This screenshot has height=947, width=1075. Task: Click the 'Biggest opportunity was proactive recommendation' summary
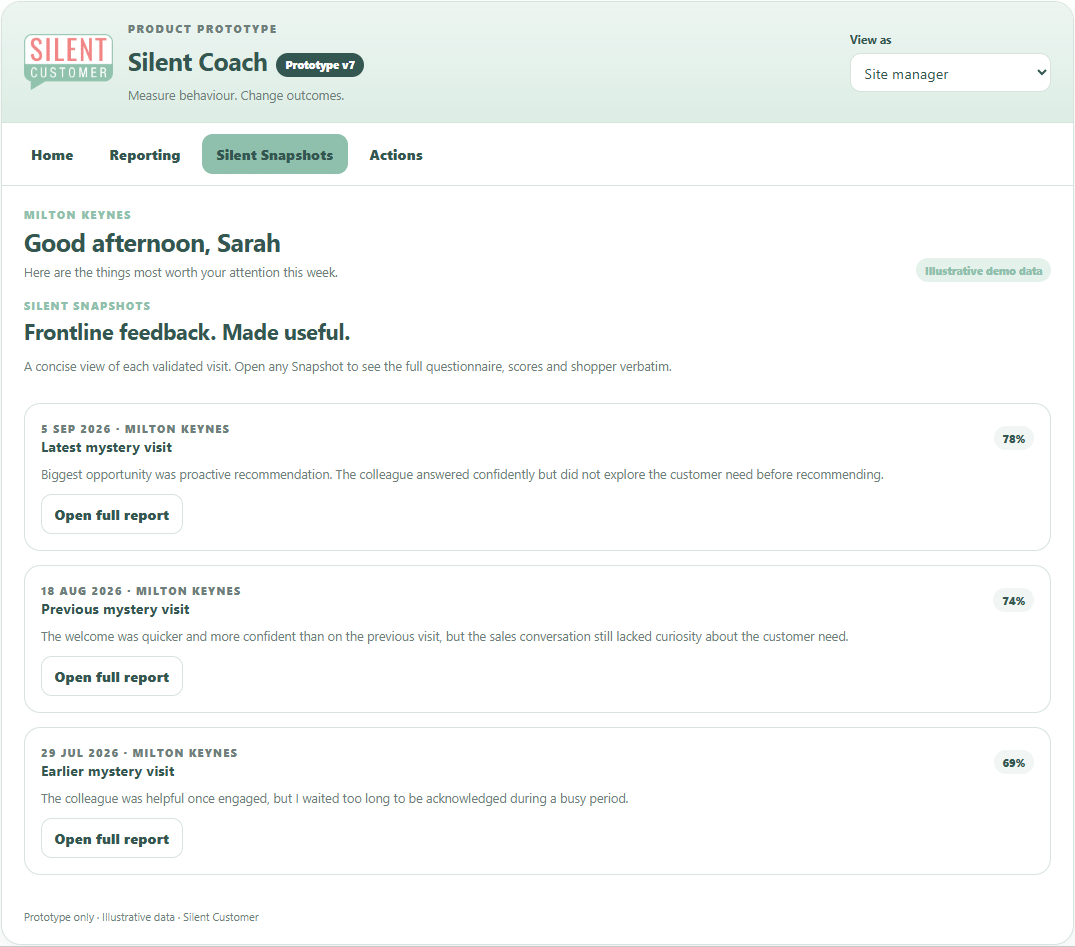point(462,475)
